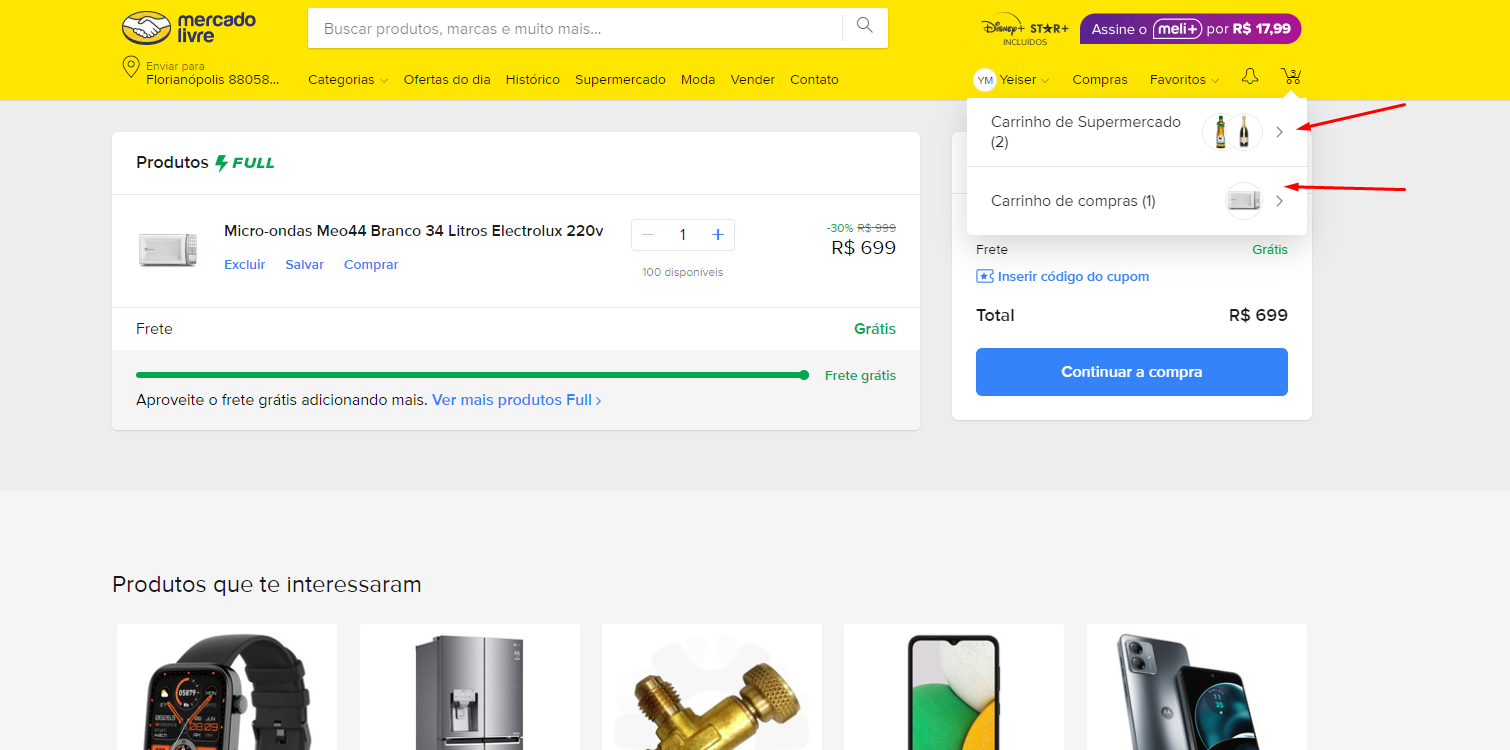Focus the product search box
The image size is (1510, 750).
tap(576, 28)
